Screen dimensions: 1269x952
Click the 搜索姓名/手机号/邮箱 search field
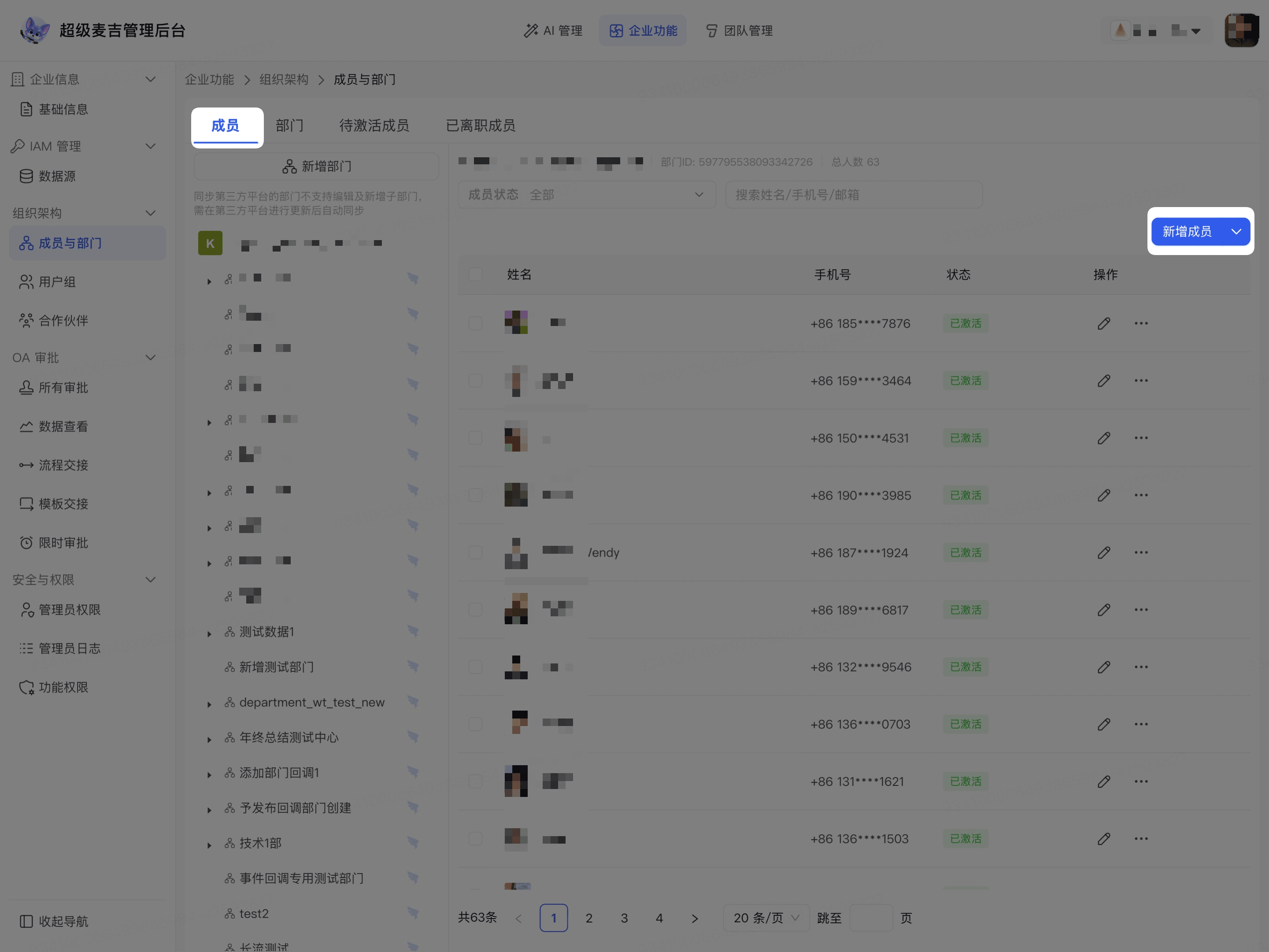854,195
